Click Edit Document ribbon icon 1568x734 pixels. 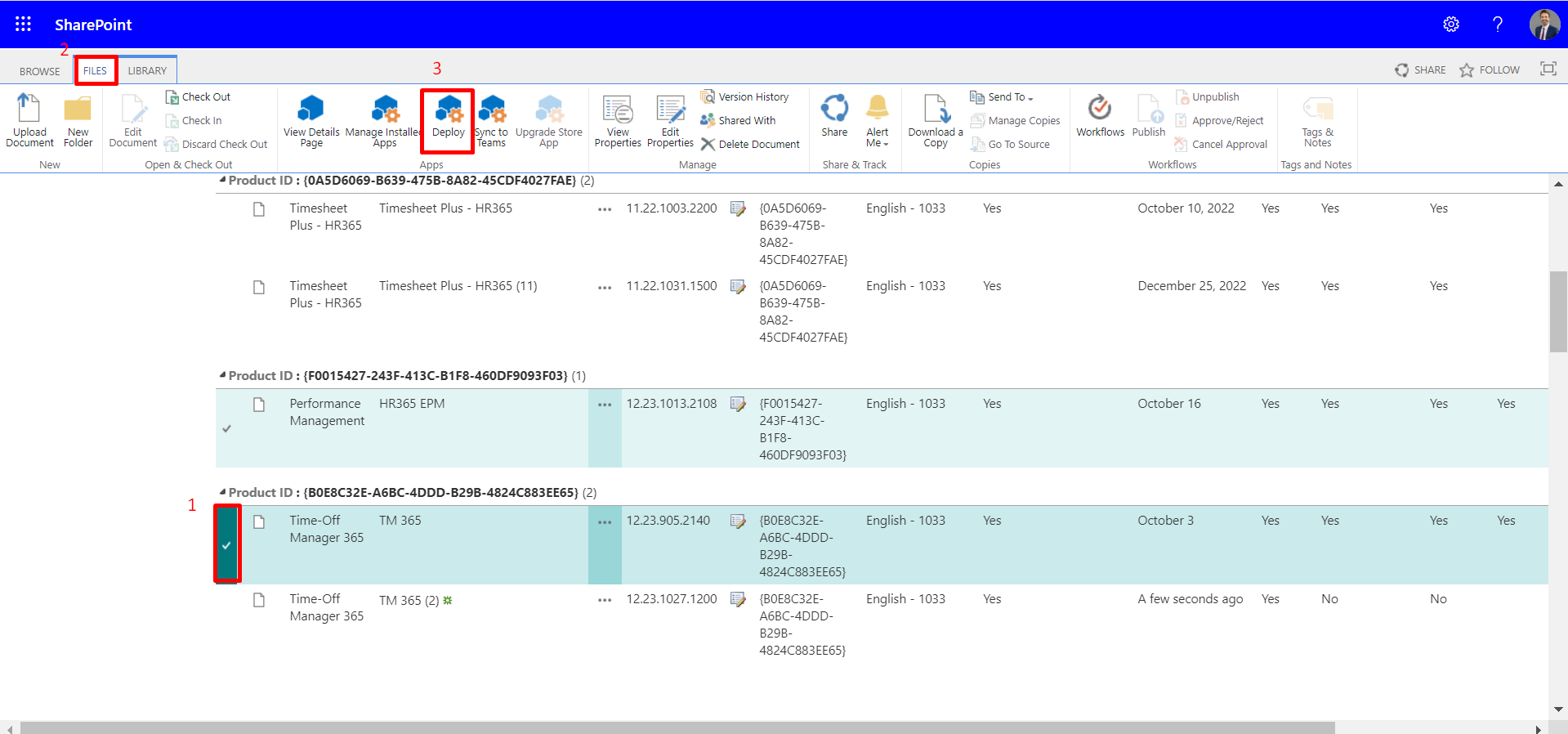click(x=132, y=120)
